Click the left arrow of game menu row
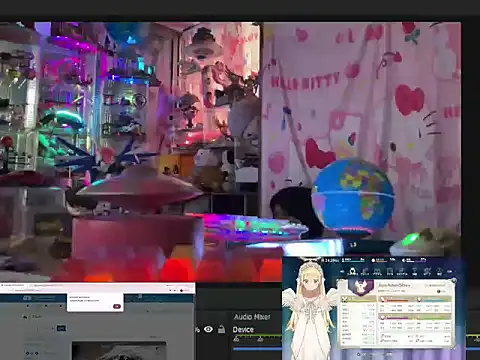This screenshot has width=480, height=360. click(x=343, y=272)
